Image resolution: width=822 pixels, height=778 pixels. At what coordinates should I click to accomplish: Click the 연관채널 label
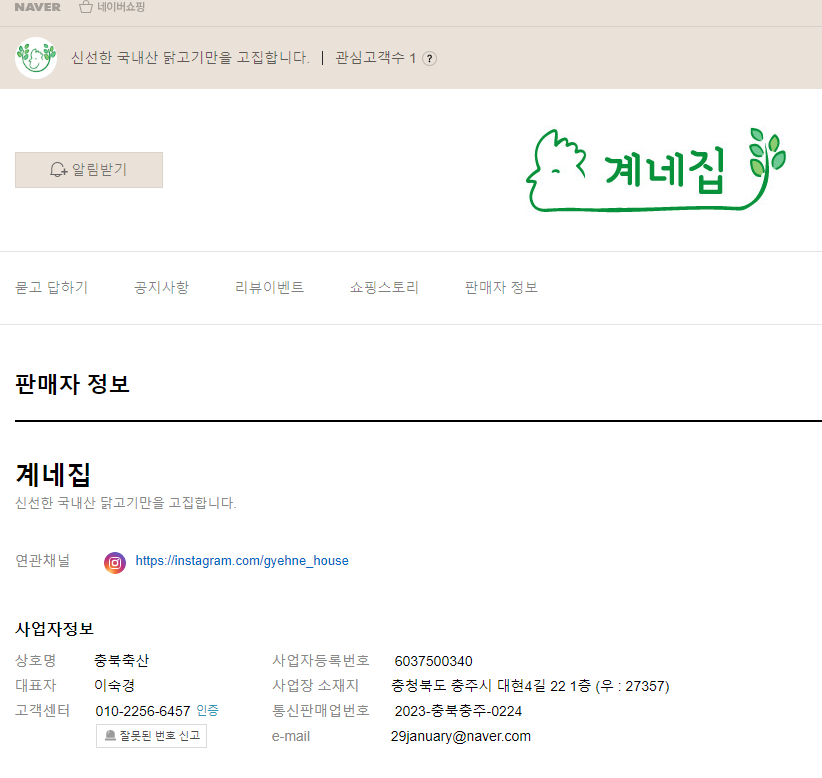[42, 560]
